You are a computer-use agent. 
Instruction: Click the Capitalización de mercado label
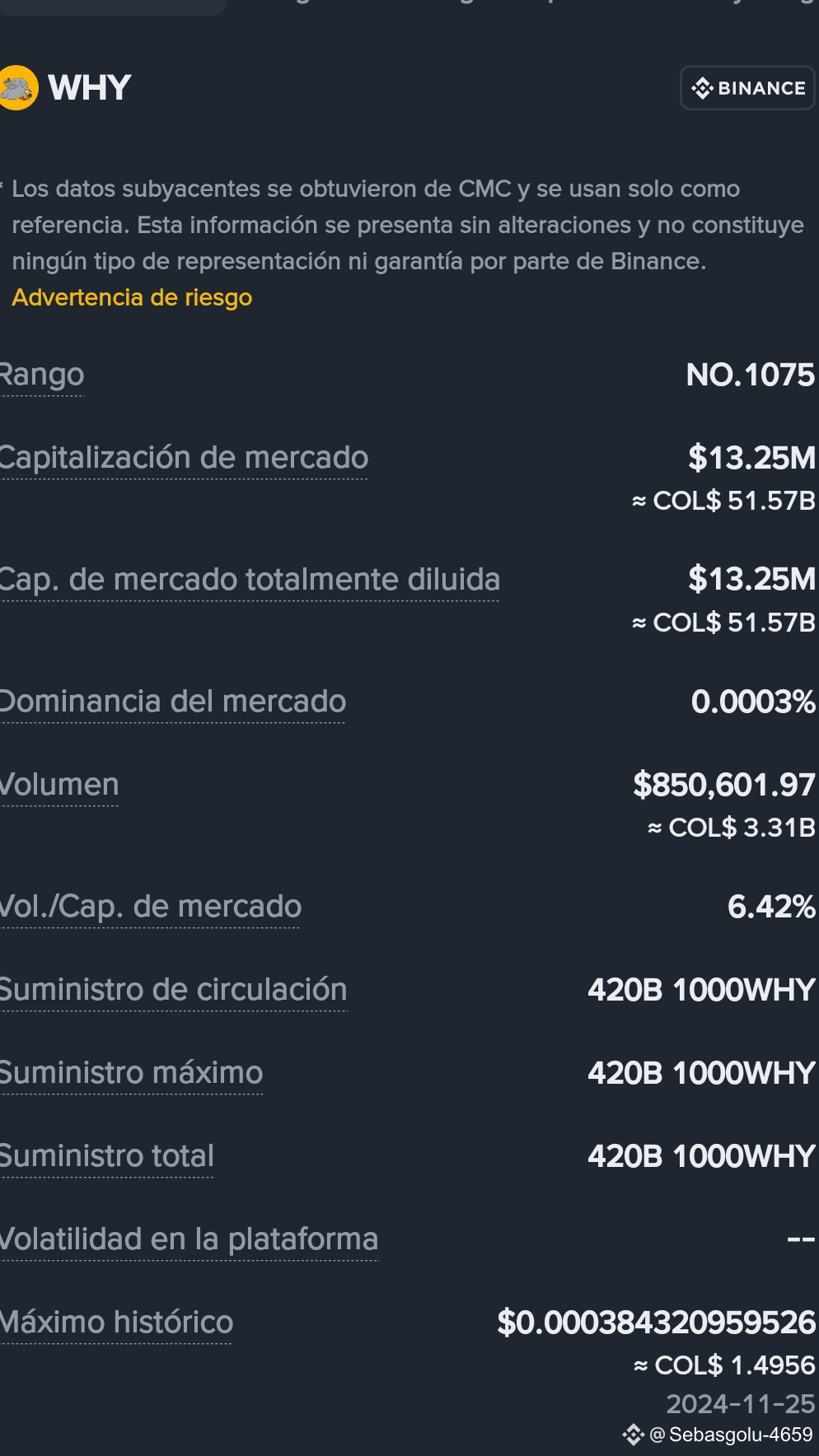point(184,458)
